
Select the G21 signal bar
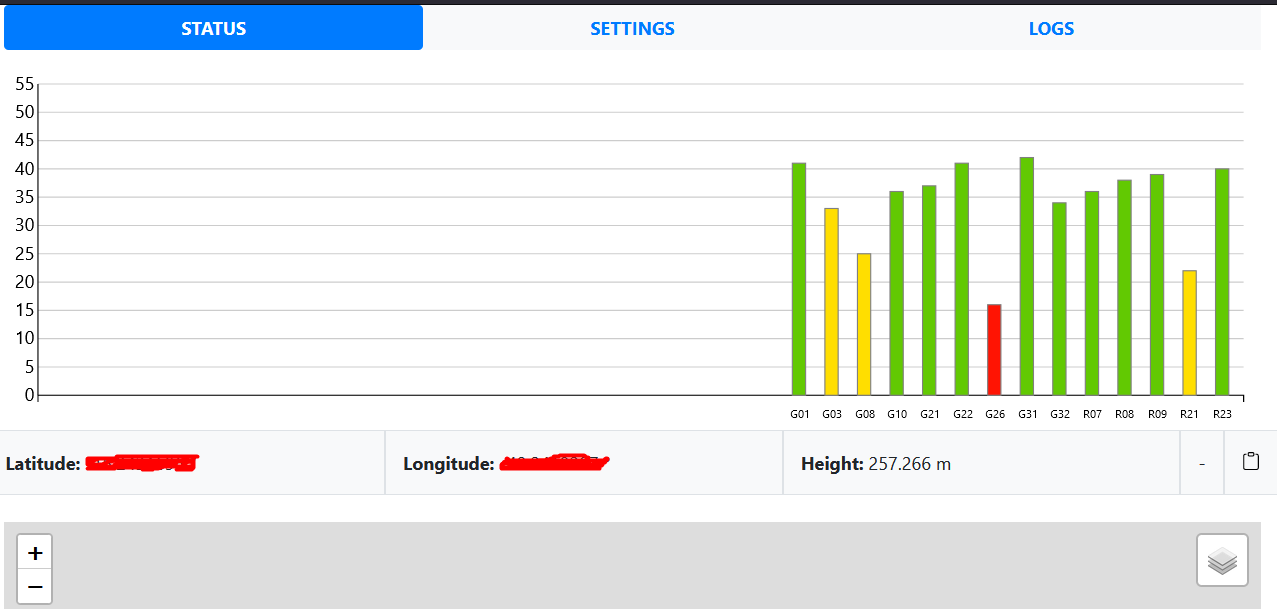point(929,290)
